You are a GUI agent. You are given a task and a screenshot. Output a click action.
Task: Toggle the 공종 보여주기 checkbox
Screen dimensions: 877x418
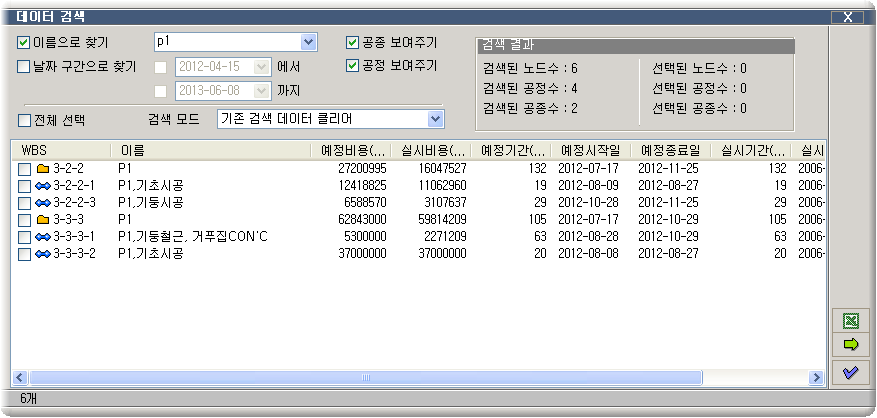pos(352,43)
